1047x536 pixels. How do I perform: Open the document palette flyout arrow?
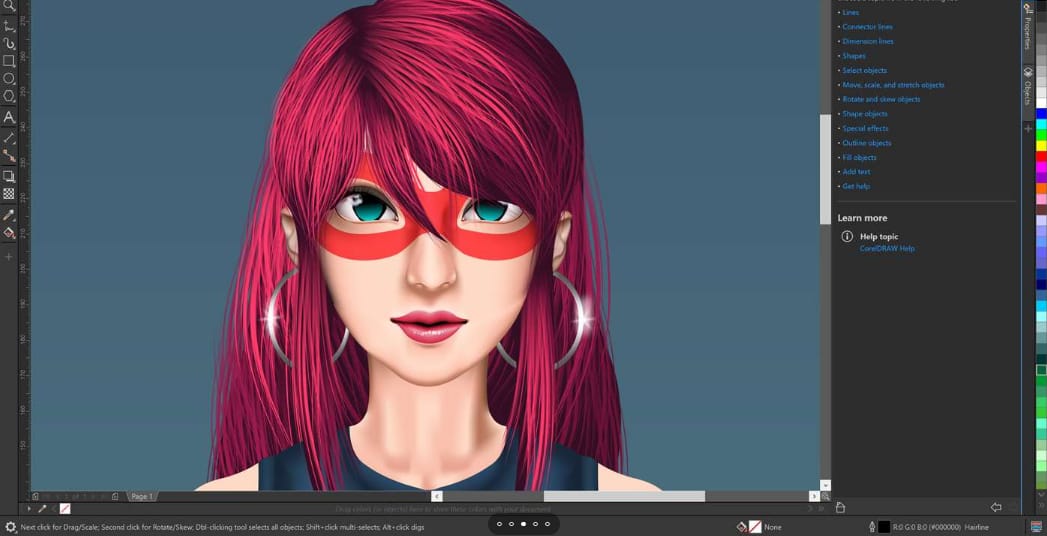coord(28,509)
